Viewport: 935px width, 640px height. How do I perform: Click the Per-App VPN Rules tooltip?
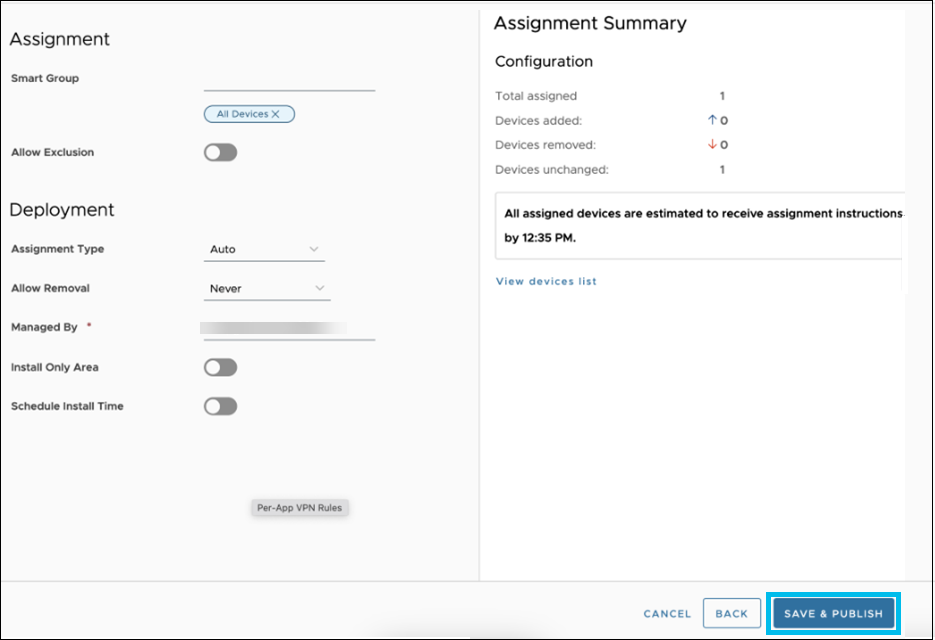click(299, 508)
